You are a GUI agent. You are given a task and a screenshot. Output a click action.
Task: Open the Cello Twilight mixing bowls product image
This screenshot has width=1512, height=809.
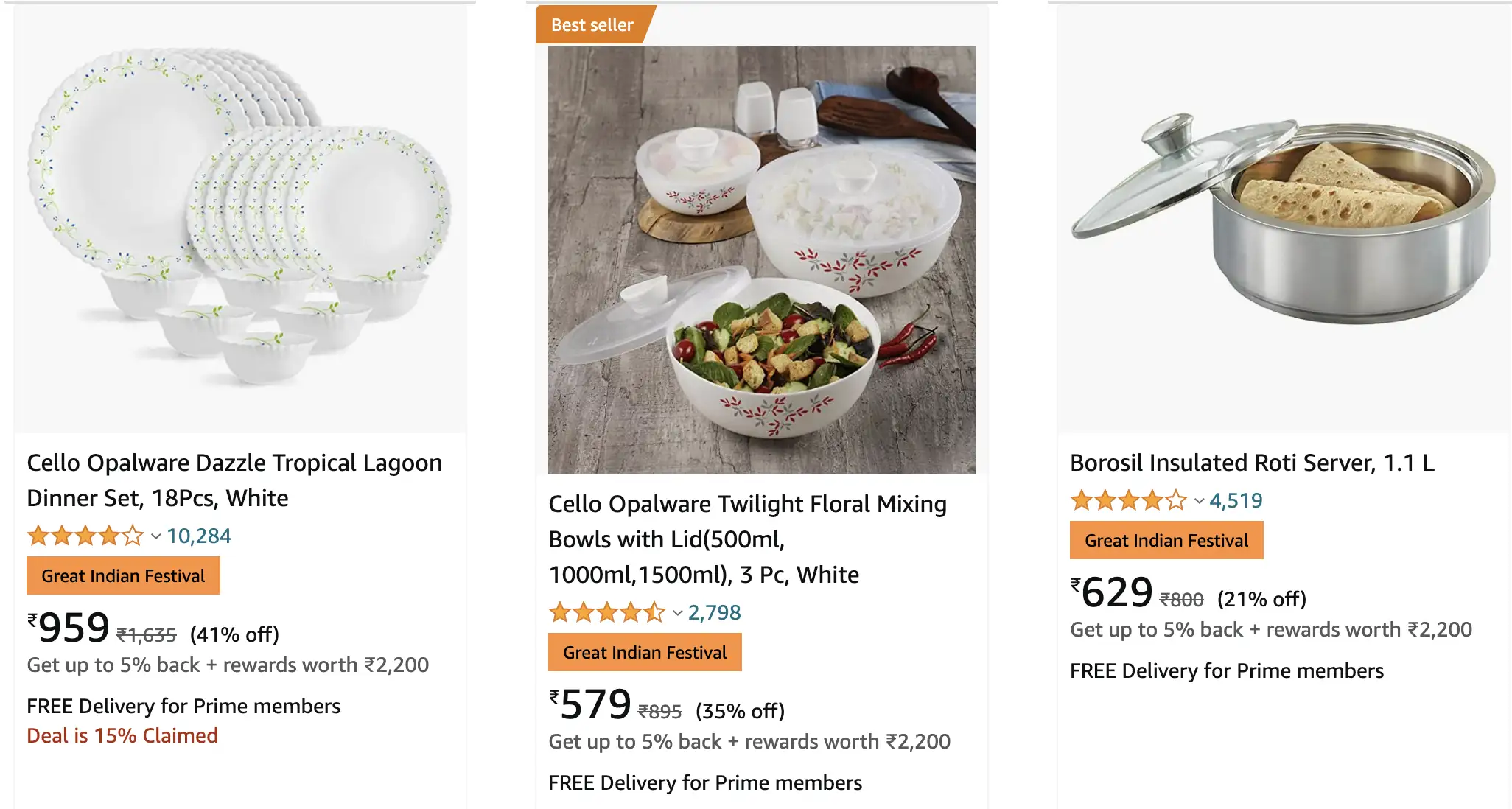763,258
